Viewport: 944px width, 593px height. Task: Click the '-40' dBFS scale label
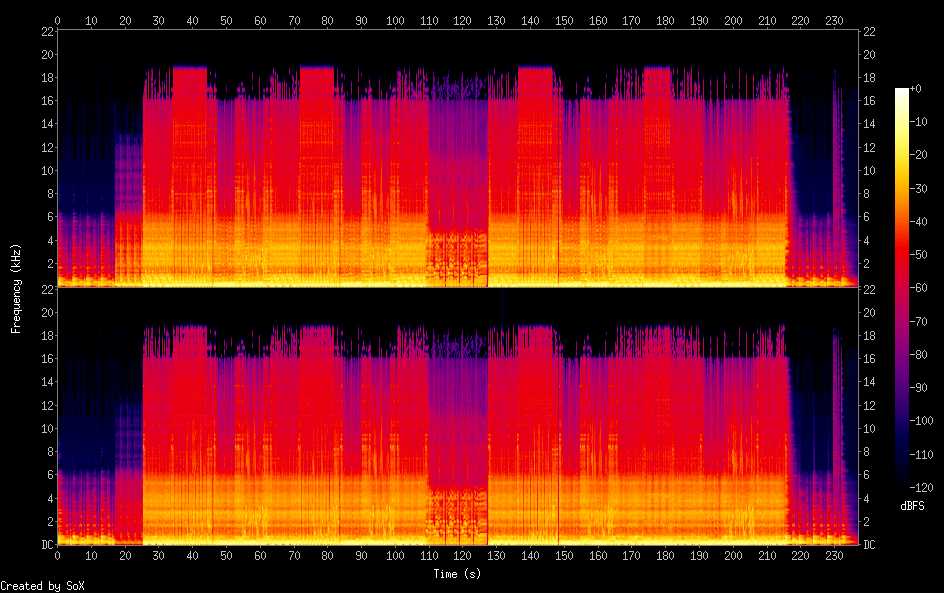pyautogui.click(x=919, y=222)
